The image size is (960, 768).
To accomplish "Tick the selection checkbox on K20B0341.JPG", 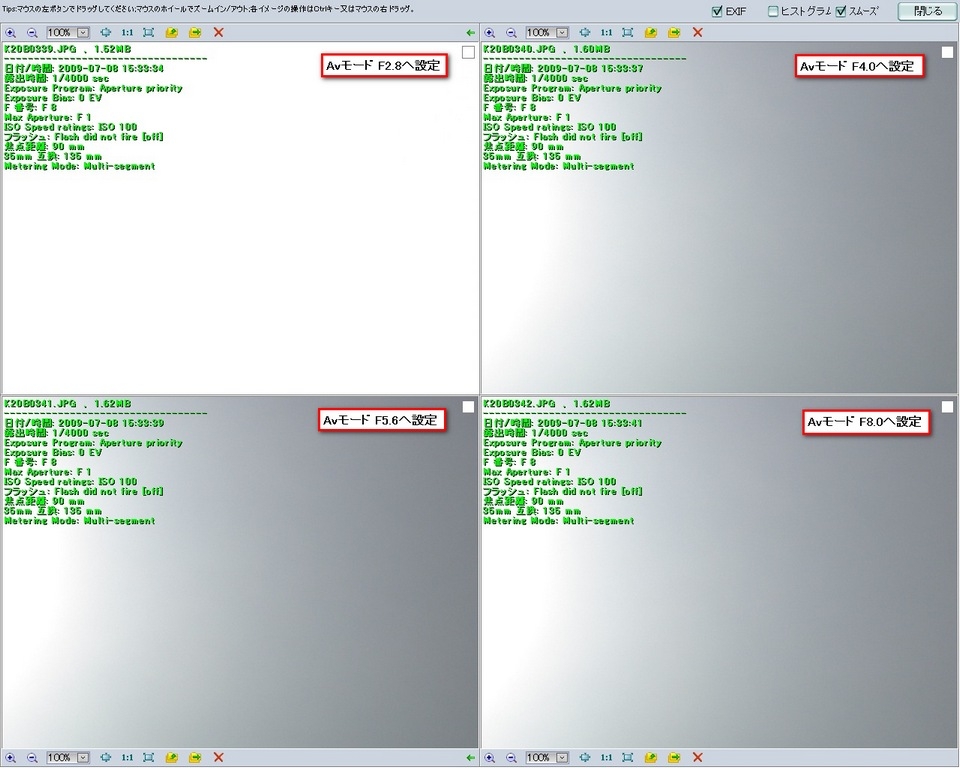I will [x=468, y=407].
